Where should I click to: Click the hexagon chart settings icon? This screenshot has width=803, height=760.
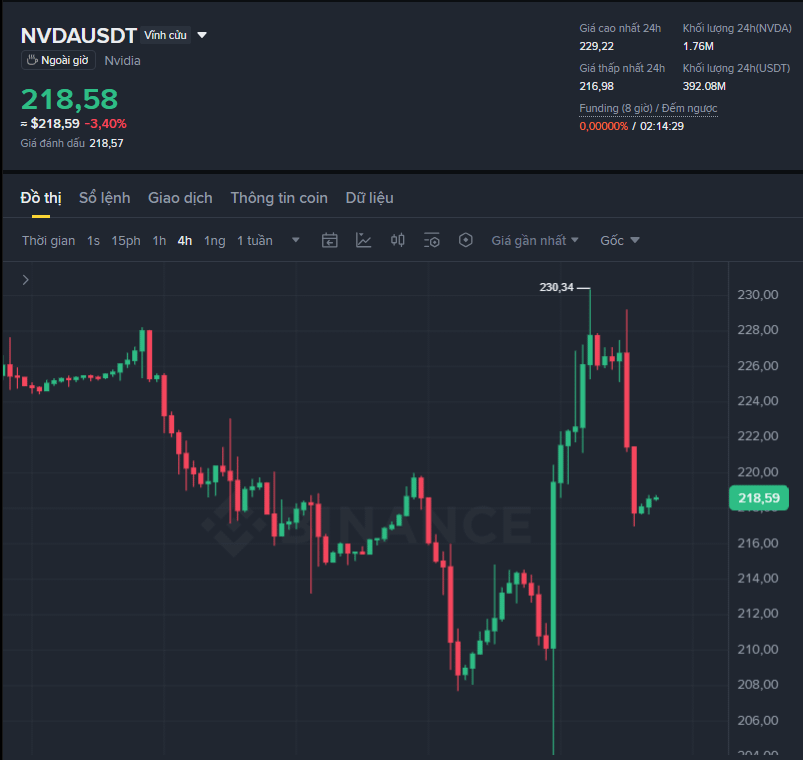pos(466,240)
